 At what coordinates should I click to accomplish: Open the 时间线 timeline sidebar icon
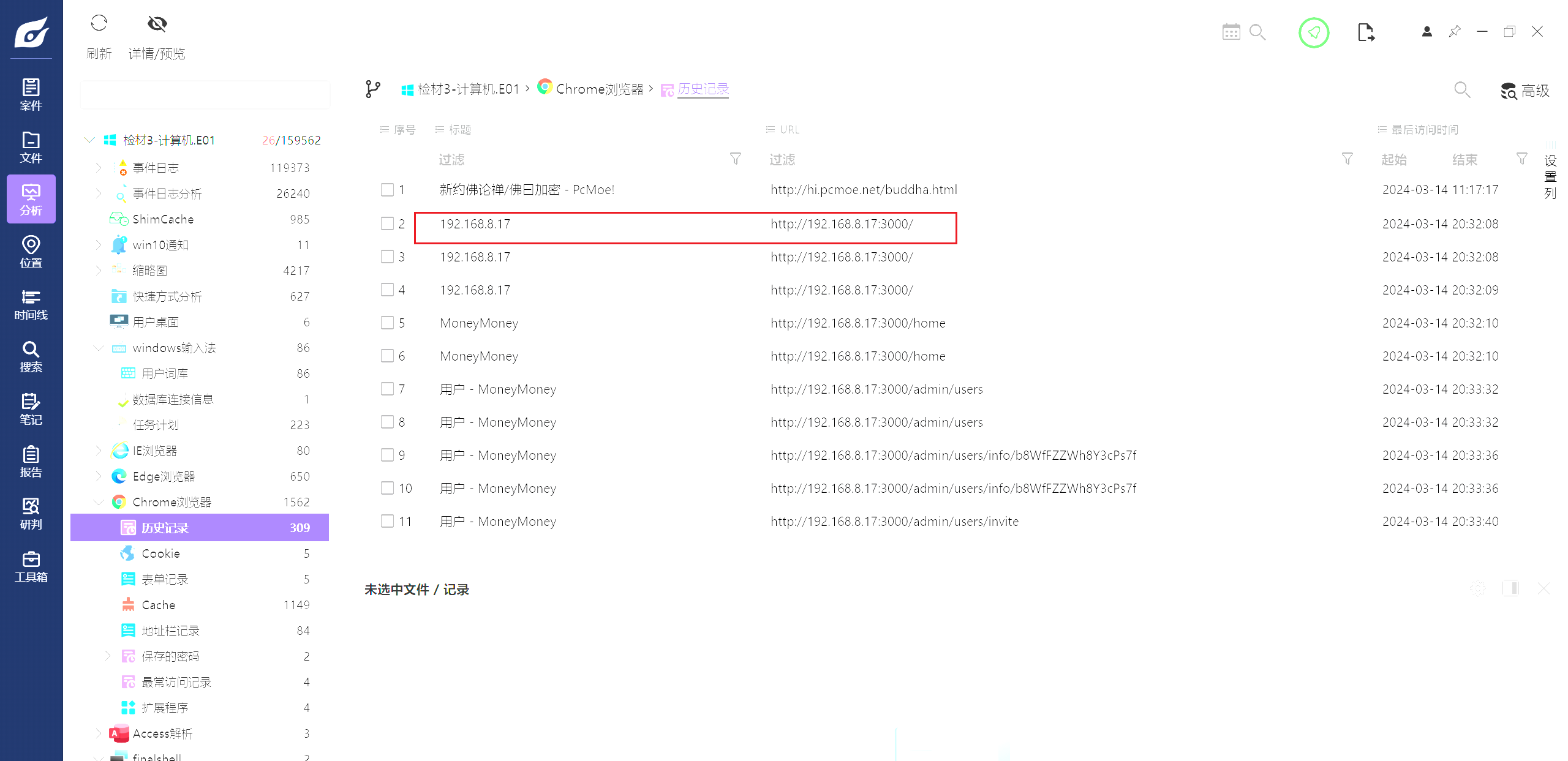tap(31, 304)
